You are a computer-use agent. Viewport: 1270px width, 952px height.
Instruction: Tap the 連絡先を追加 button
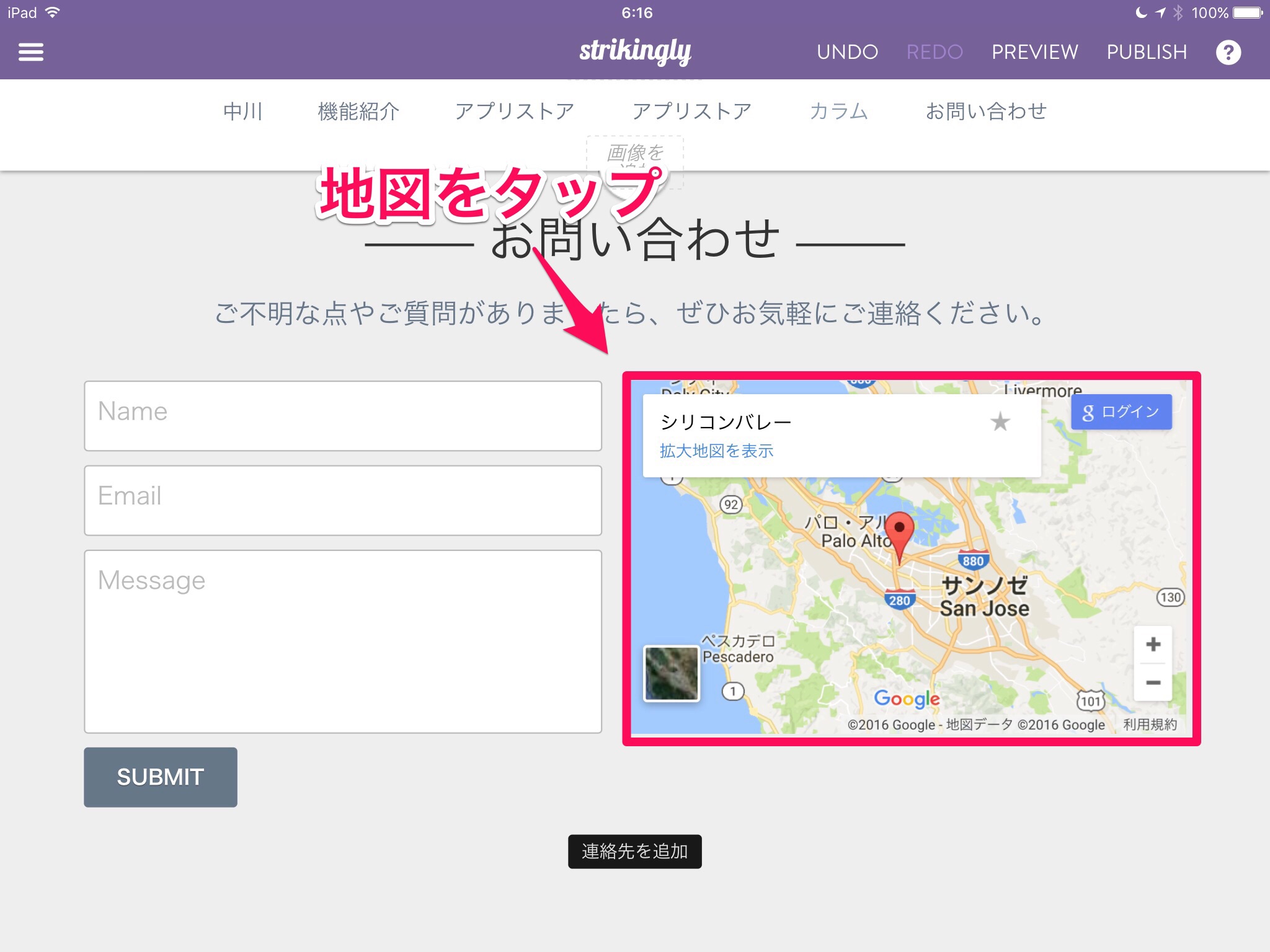tap(634, 852)
